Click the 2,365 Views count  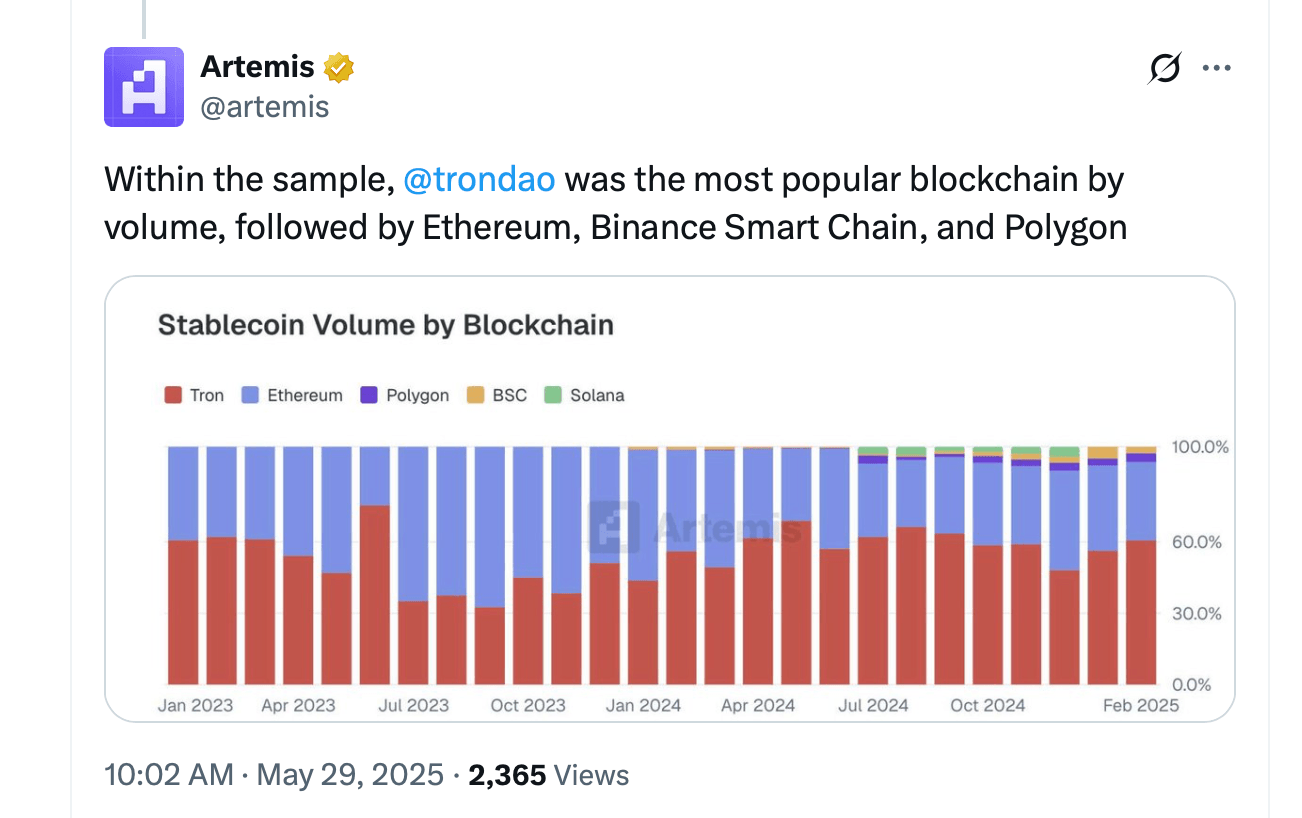pyautogui.click(x=548, y=775)
